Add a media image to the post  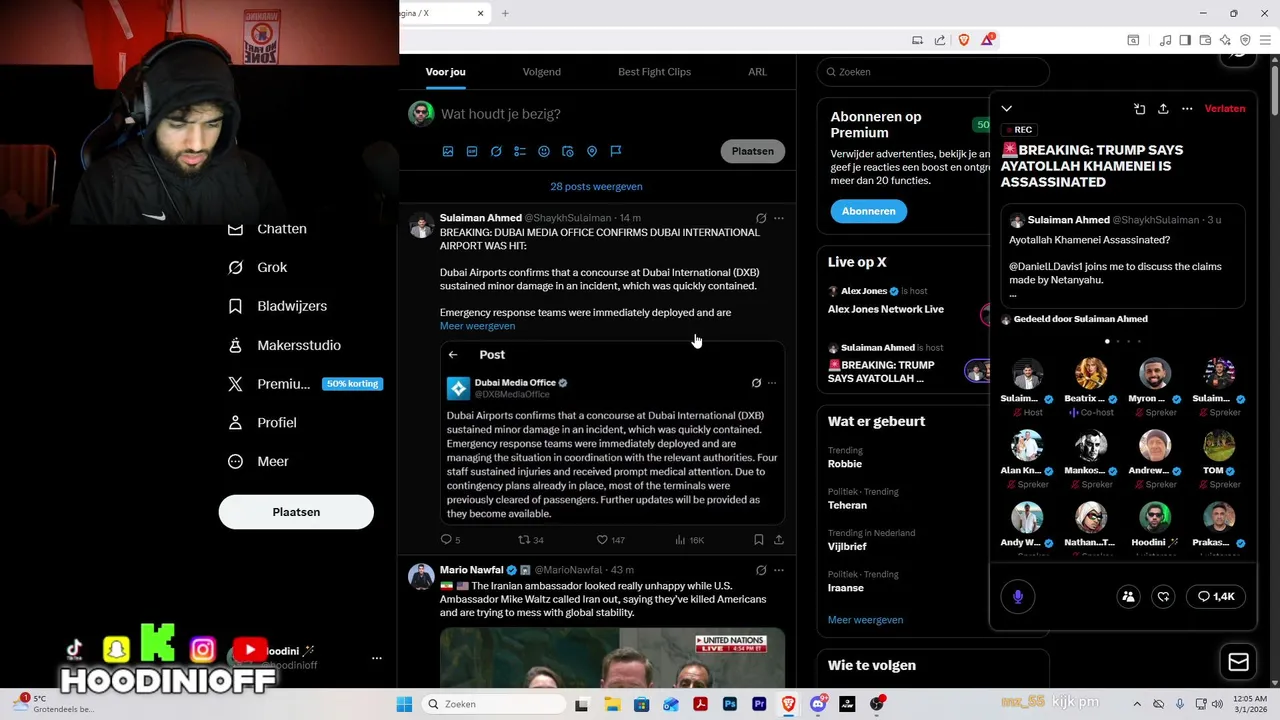[x=448, y=151]
